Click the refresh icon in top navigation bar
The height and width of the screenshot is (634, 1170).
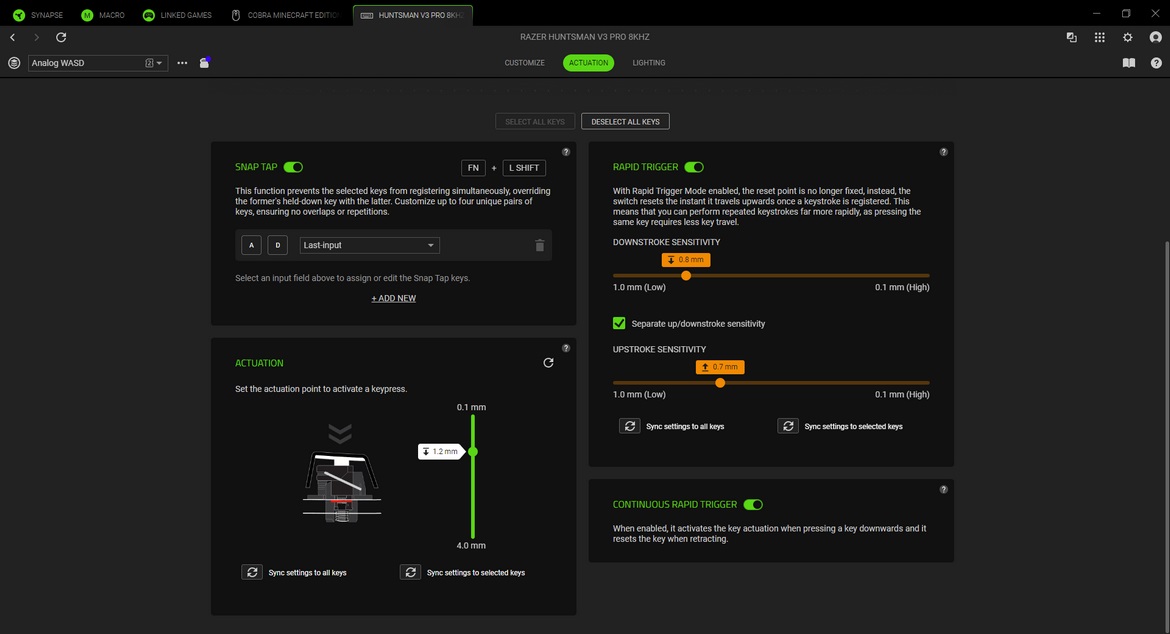pyautogui.click(x=61, y=37)
